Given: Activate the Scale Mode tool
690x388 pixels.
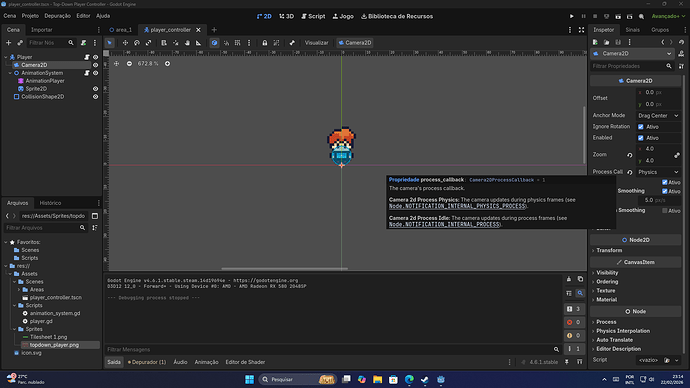Looking at the screenshot, I should pyautogui.click(x=149, y=43).
